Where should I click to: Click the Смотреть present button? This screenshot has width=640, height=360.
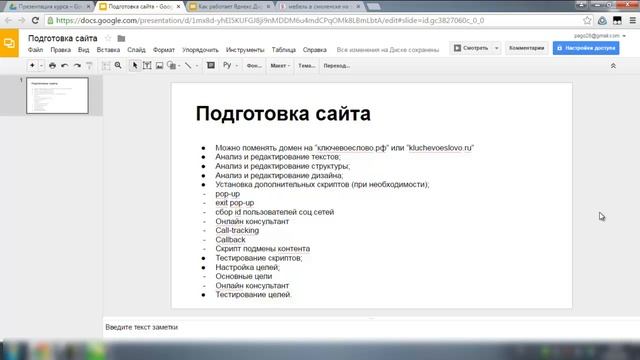[x=471, y=48]
